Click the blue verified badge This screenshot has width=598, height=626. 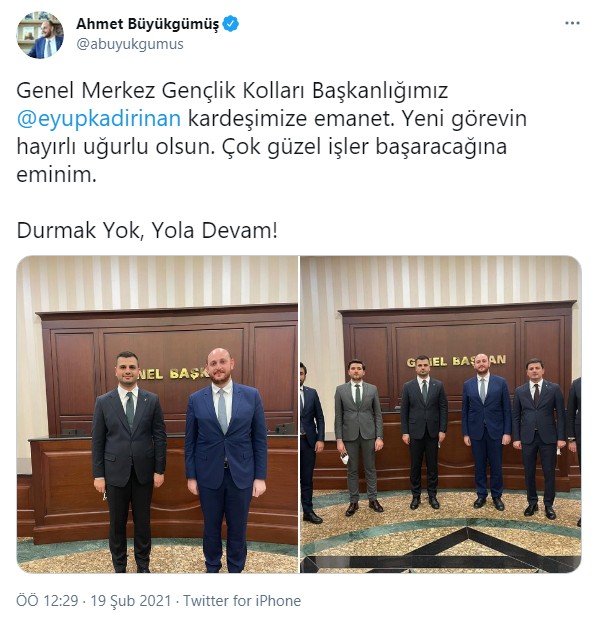click(x=231, y=24)
